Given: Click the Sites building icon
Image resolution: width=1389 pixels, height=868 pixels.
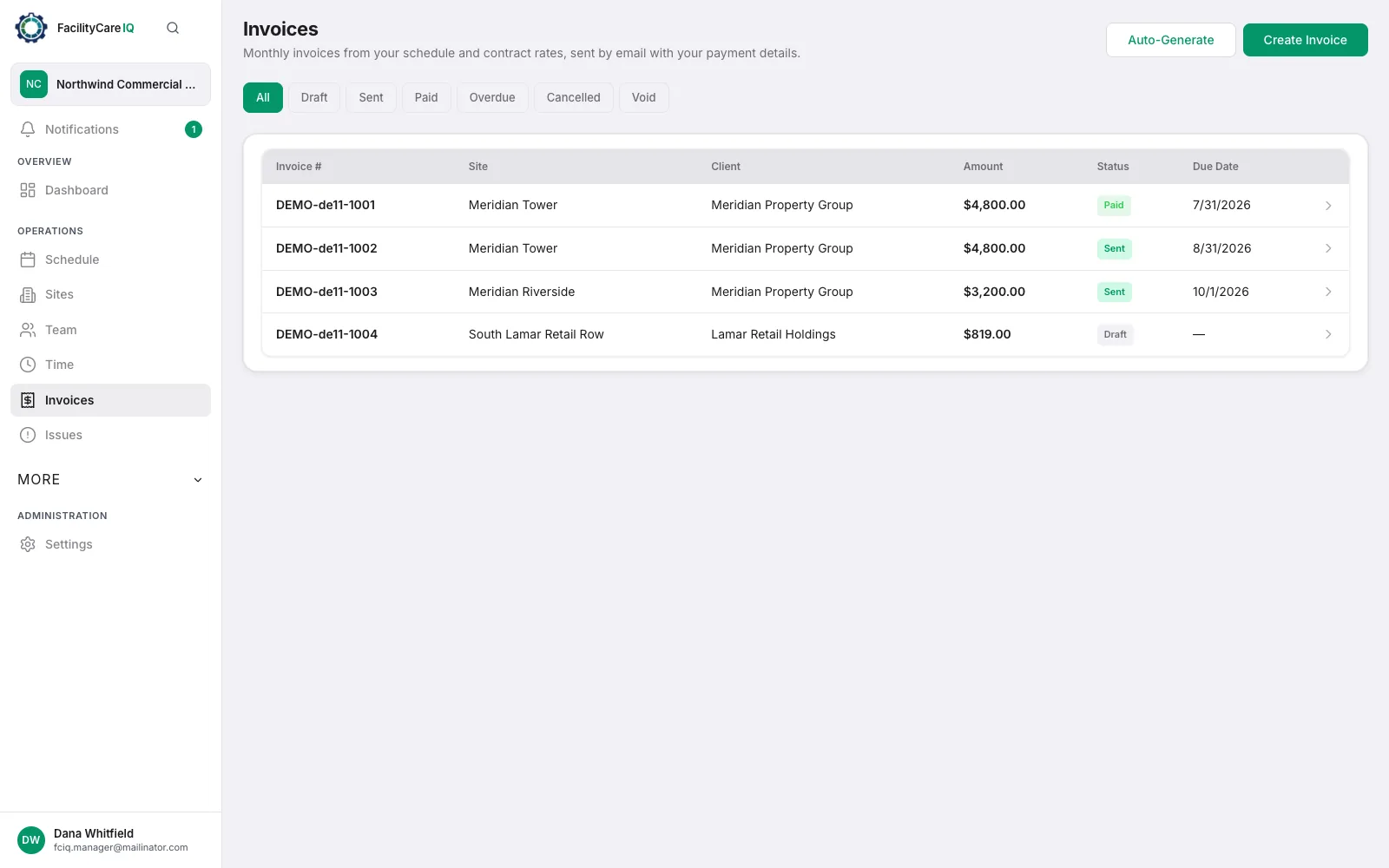Looking at the screenshot, I should pos(28,295).
